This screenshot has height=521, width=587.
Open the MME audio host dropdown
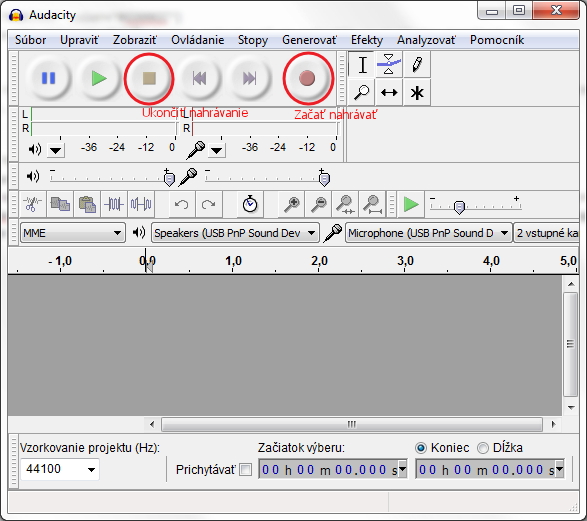pyautogui.click(x=73, y=233)
